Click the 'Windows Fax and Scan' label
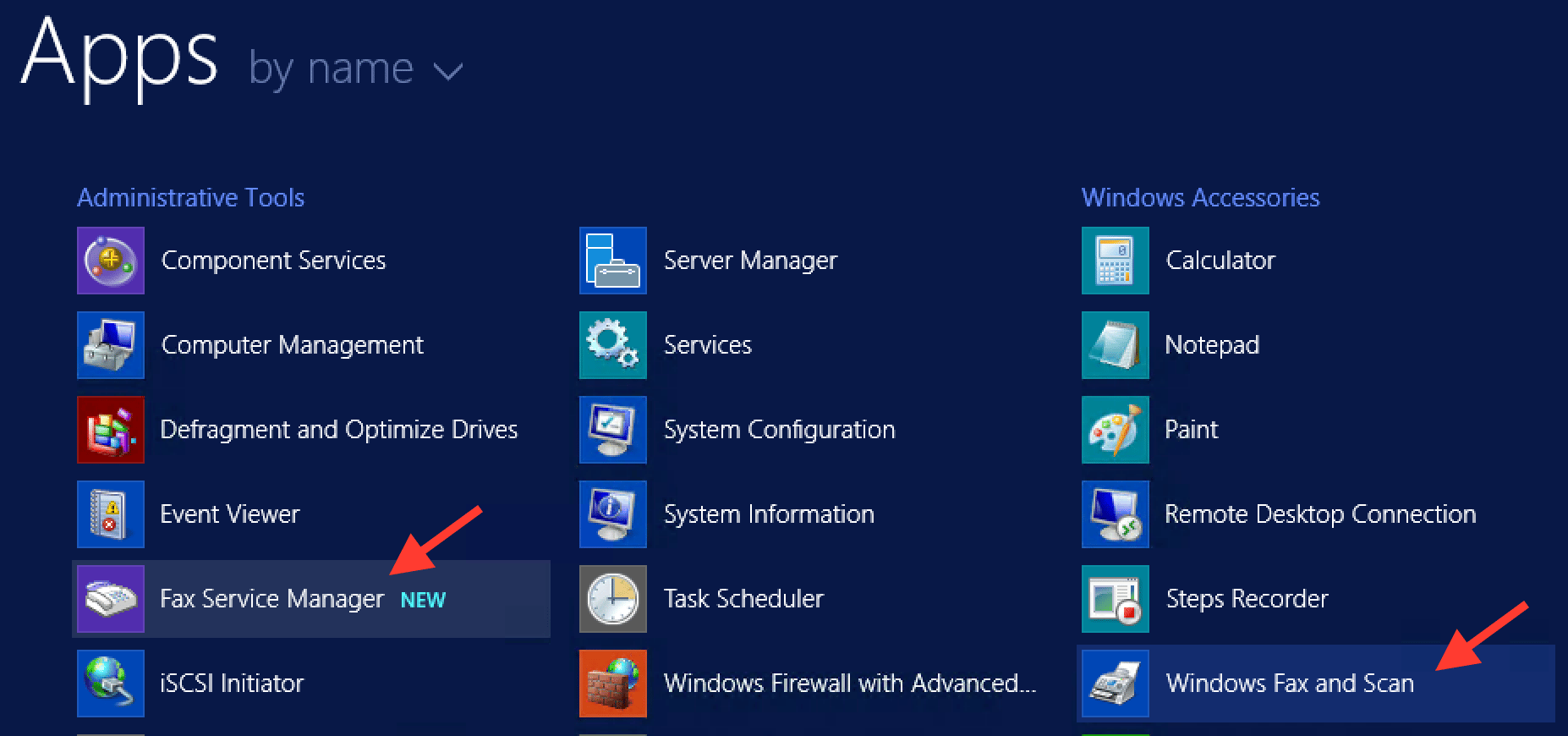 tap(1290, 684)
